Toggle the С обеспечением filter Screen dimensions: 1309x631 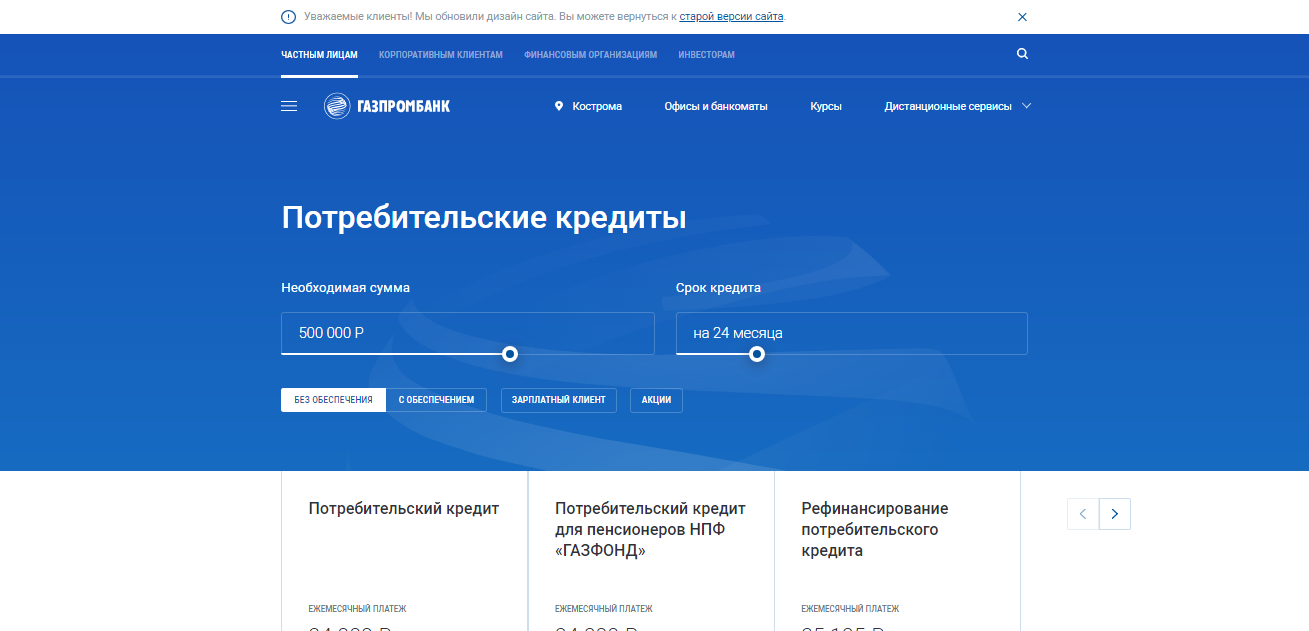click(436, 400)
